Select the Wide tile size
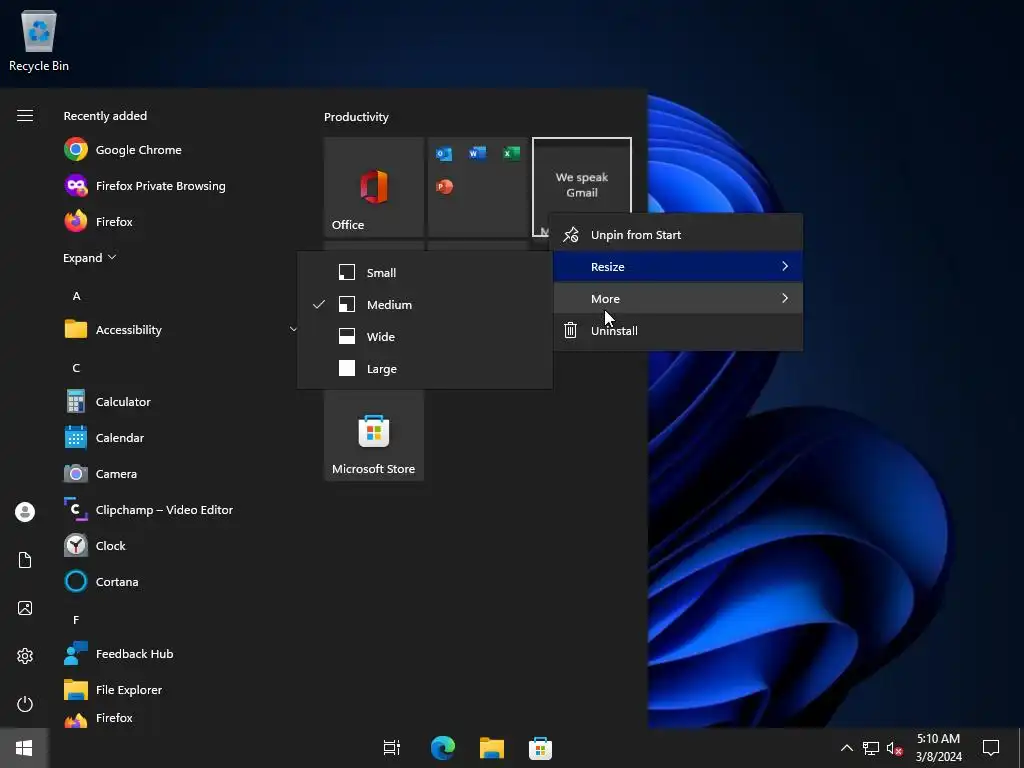The image size is (1024, 768). pyautogui.click(x=424, y=336)
